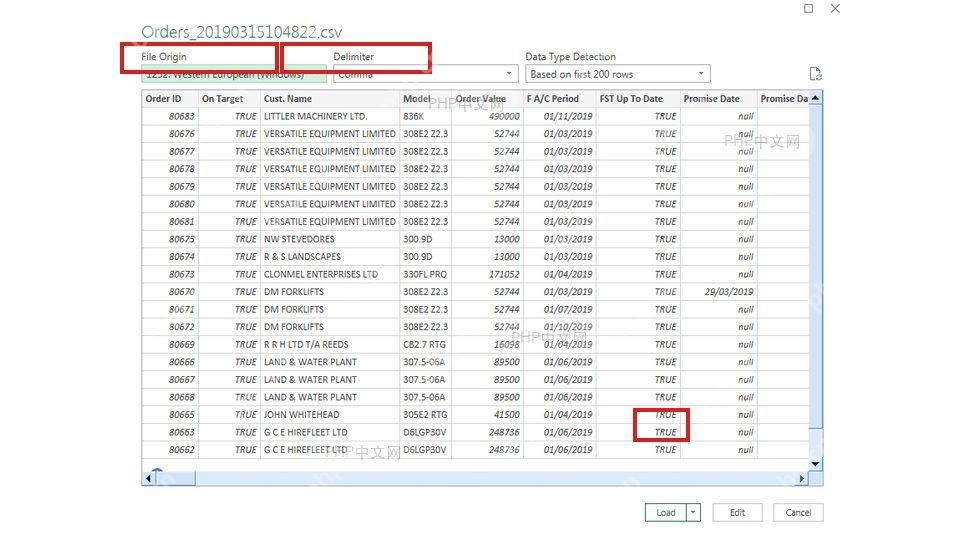960x540 pixels.
Task: Click the vertical scrollbar down arrow
Action: click(x=816, y=464)
